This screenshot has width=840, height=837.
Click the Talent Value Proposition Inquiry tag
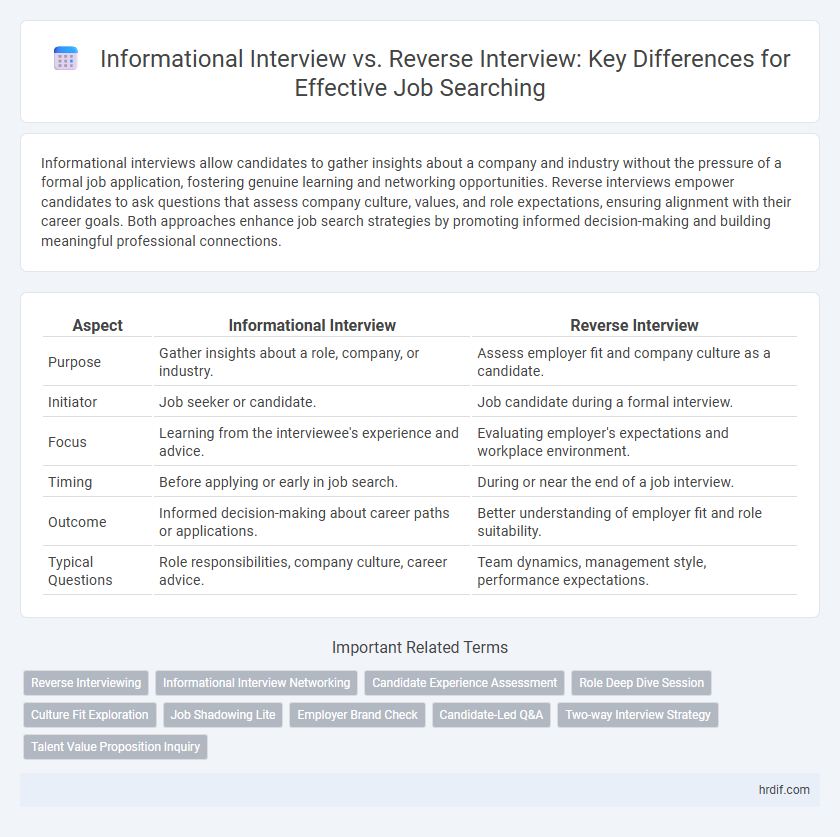pos(115,747)
